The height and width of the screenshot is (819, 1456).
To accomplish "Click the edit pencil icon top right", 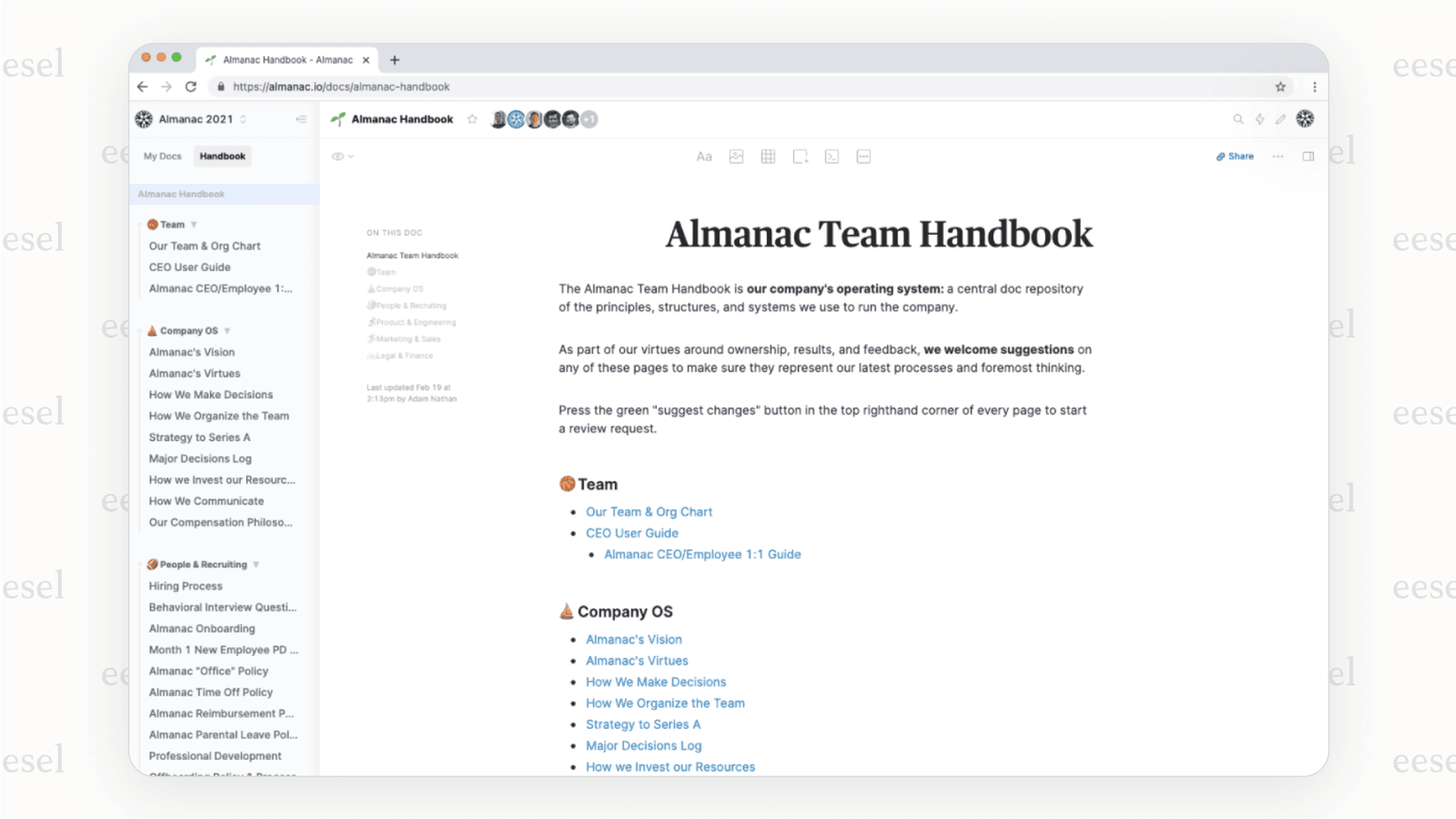I will [x=1281, y=119].
